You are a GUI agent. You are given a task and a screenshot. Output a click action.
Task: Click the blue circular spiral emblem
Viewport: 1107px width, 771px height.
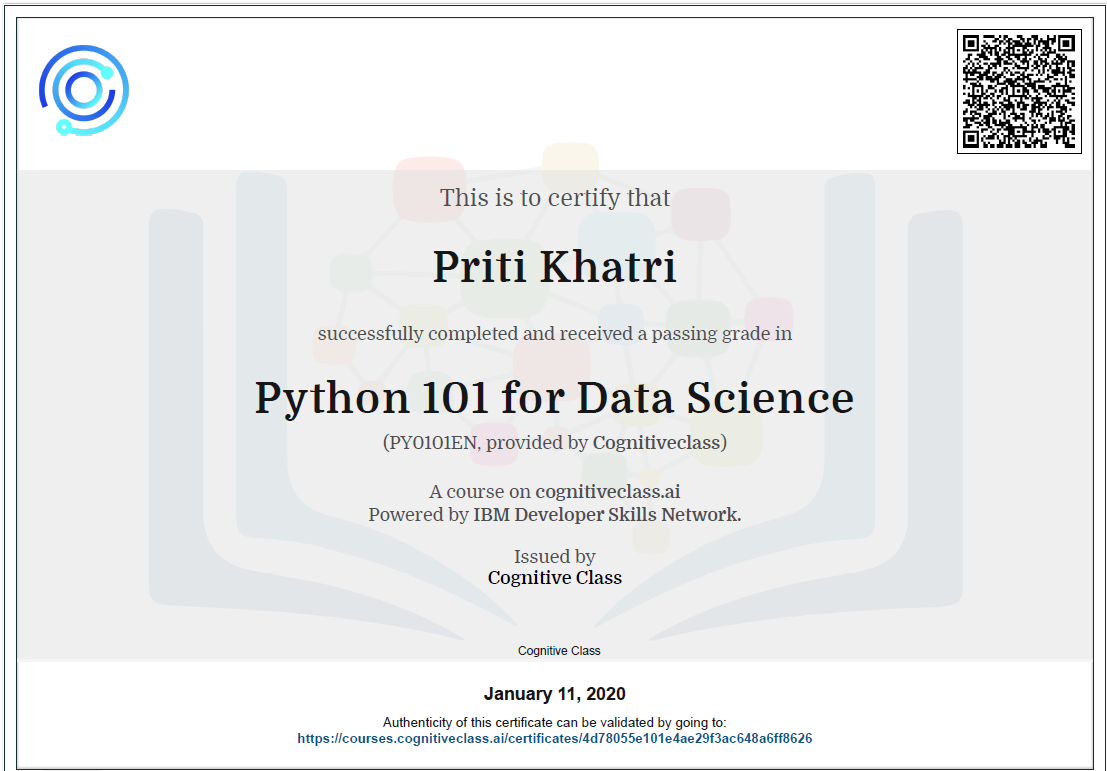pos(84,89)
